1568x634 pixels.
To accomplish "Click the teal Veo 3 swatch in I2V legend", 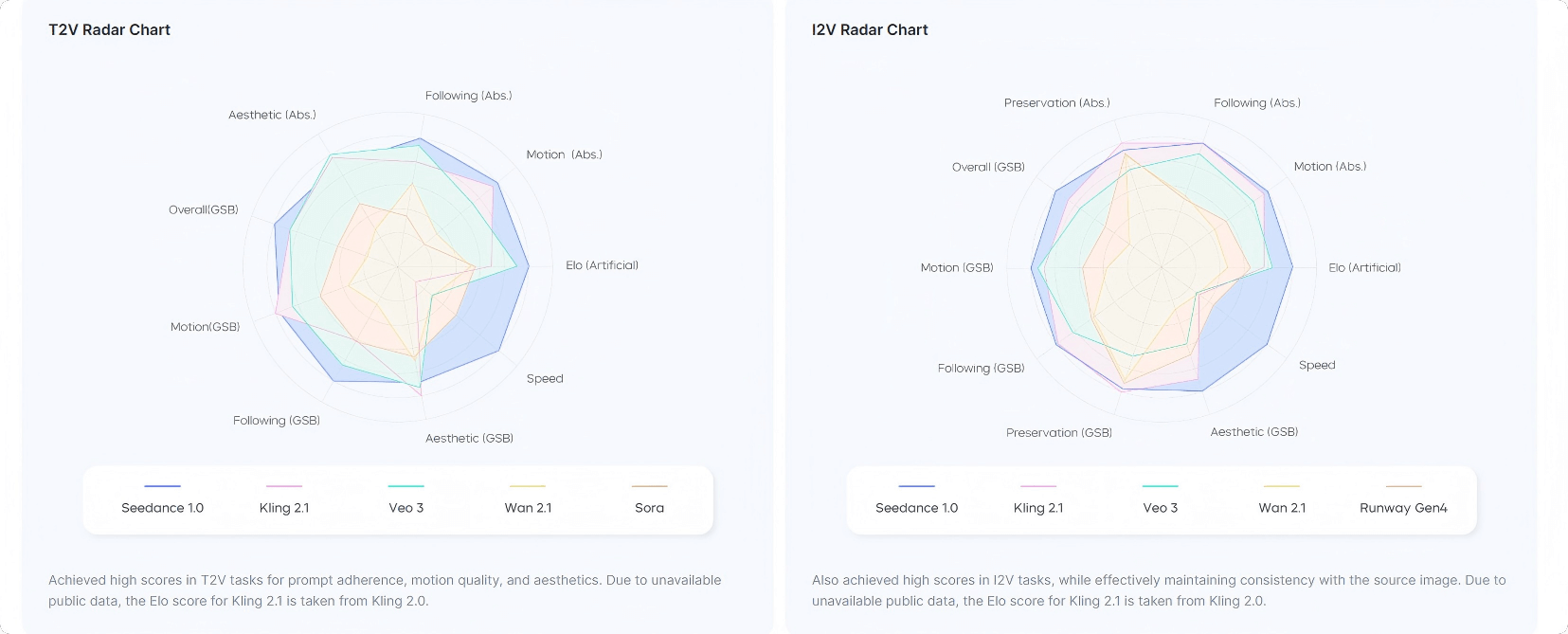I will click(x=1160, y=486).
